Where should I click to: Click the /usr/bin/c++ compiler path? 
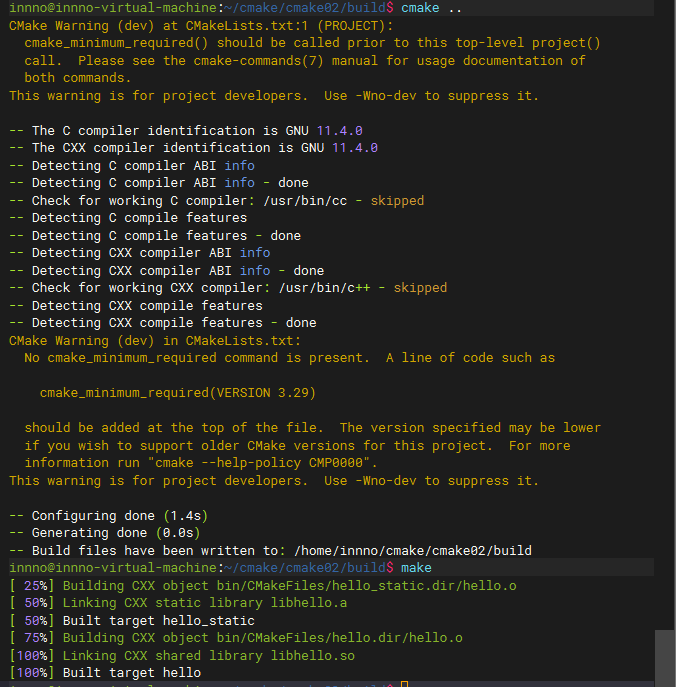tap(324, 288)
